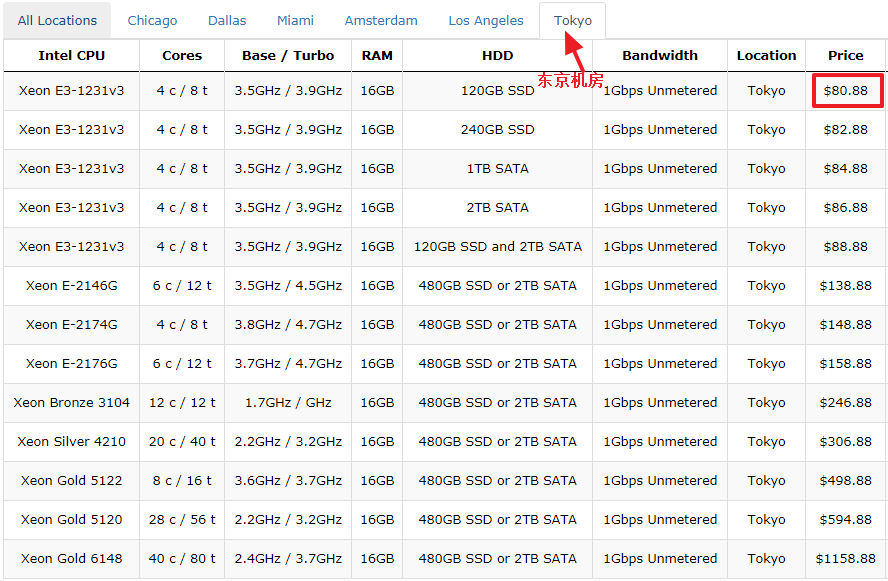
Task: Select the Dallas tab
Action: pos(227,20)
